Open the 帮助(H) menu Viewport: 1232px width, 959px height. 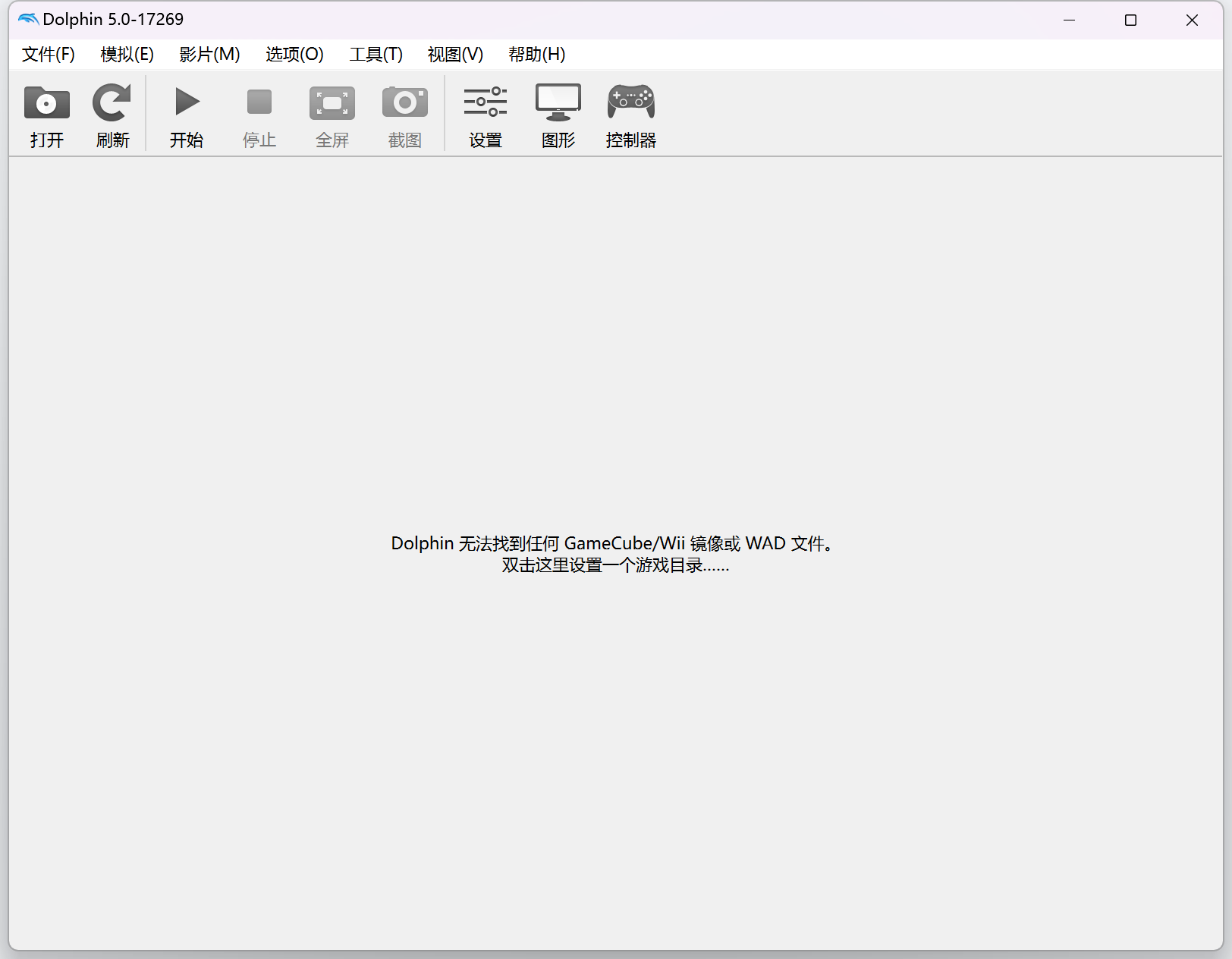click(x=537, y=55)
